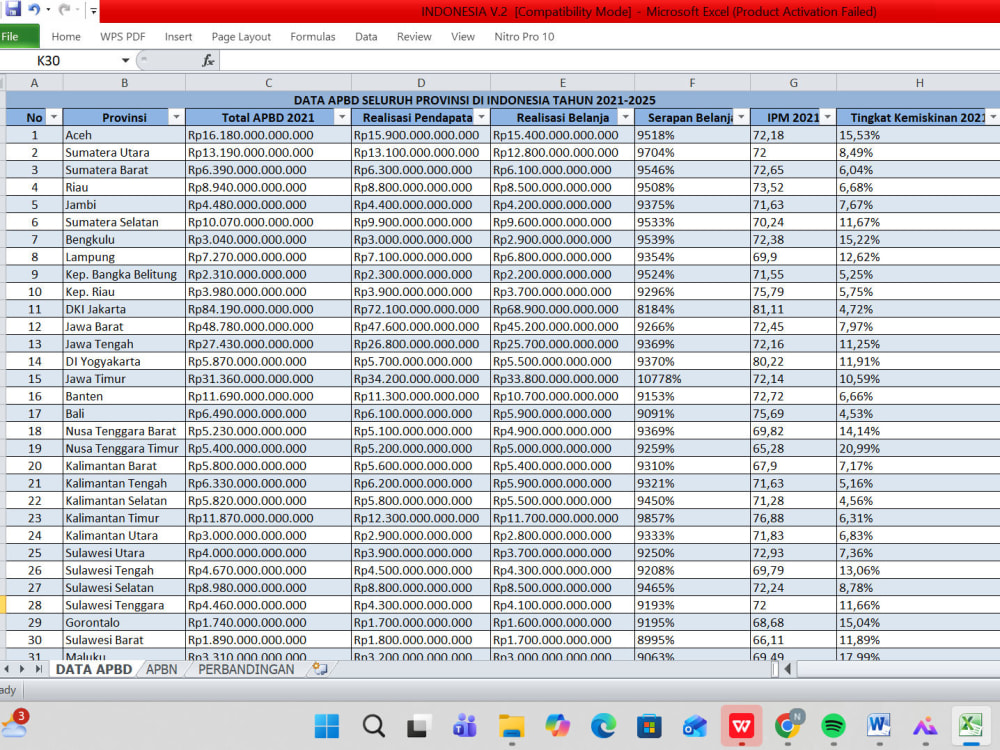
Task: Click the Save icon in Quick Access Toolbar
Action: (x=13, y=9)
